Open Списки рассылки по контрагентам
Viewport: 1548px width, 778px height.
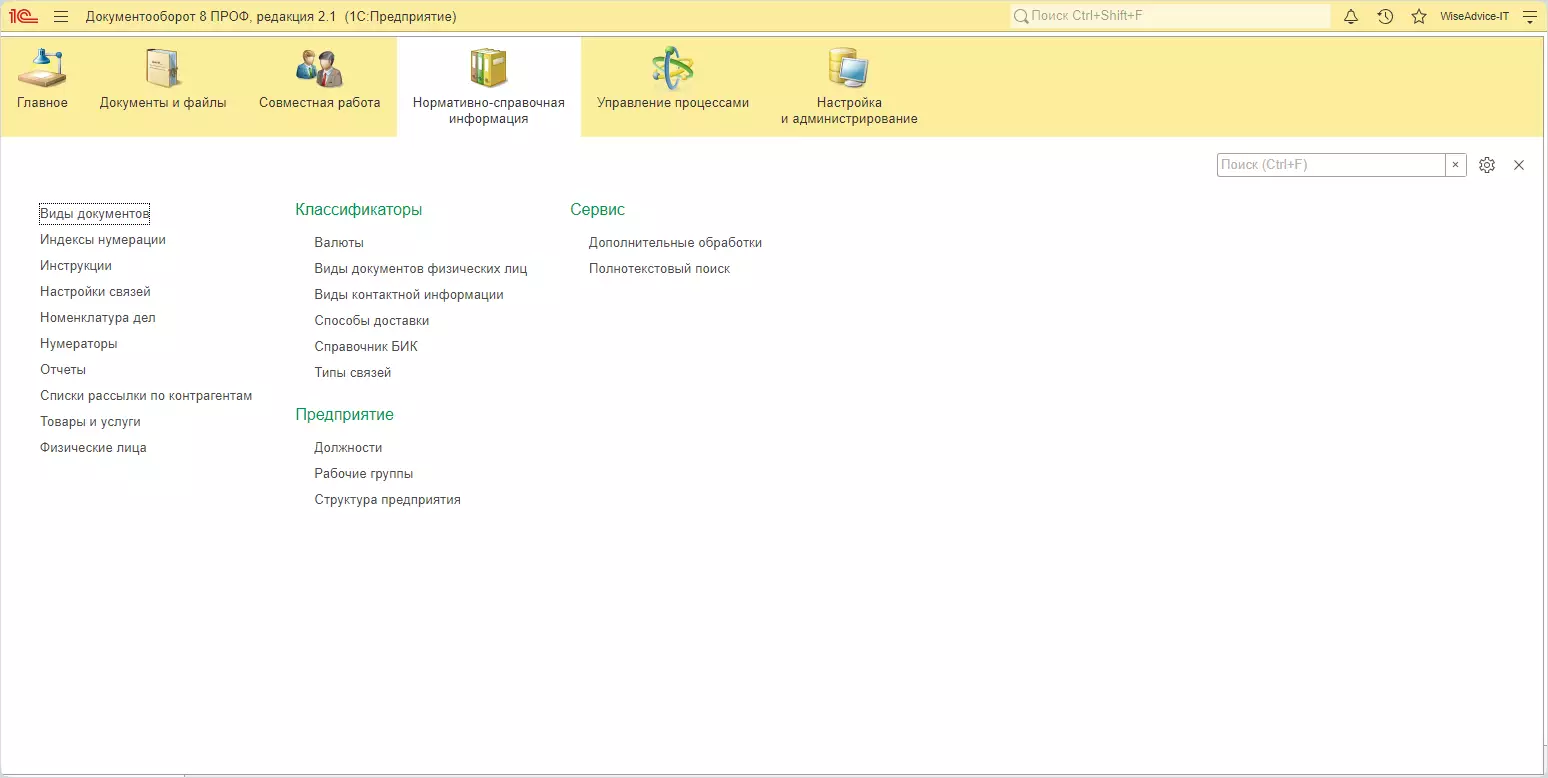[x=146, y=396]
